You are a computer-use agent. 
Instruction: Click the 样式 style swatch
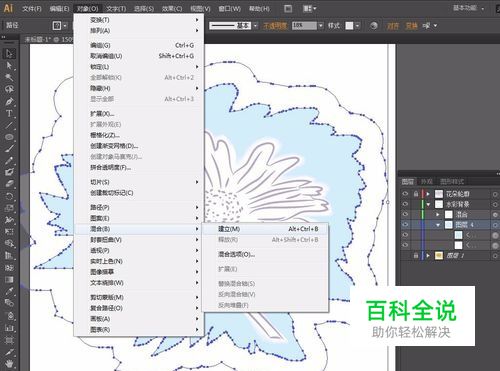tap(349, 26)
